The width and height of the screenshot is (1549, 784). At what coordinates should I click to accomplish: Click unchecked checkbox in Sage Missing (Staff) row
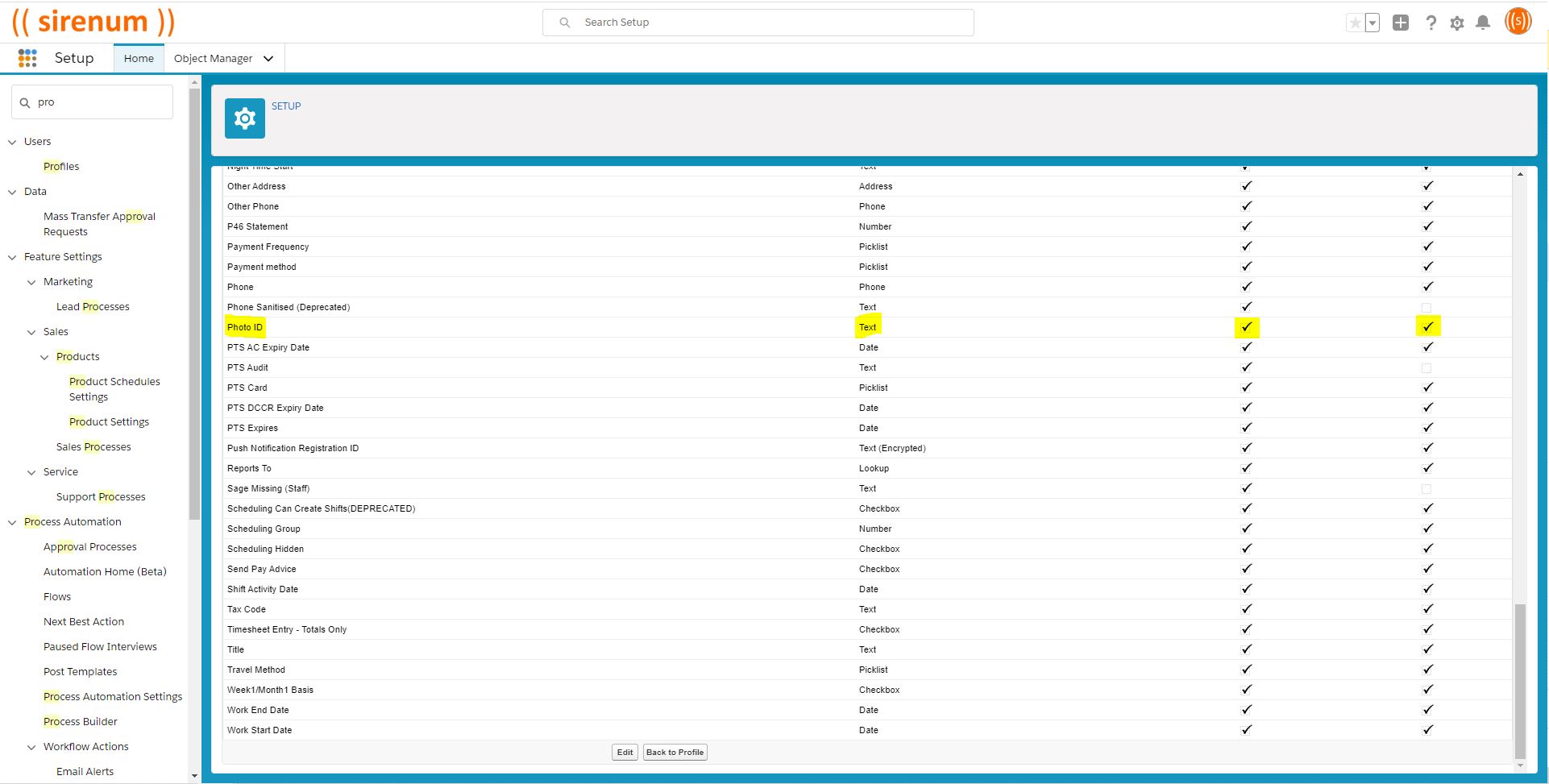pyautogui.click(x=1426, y=489)
